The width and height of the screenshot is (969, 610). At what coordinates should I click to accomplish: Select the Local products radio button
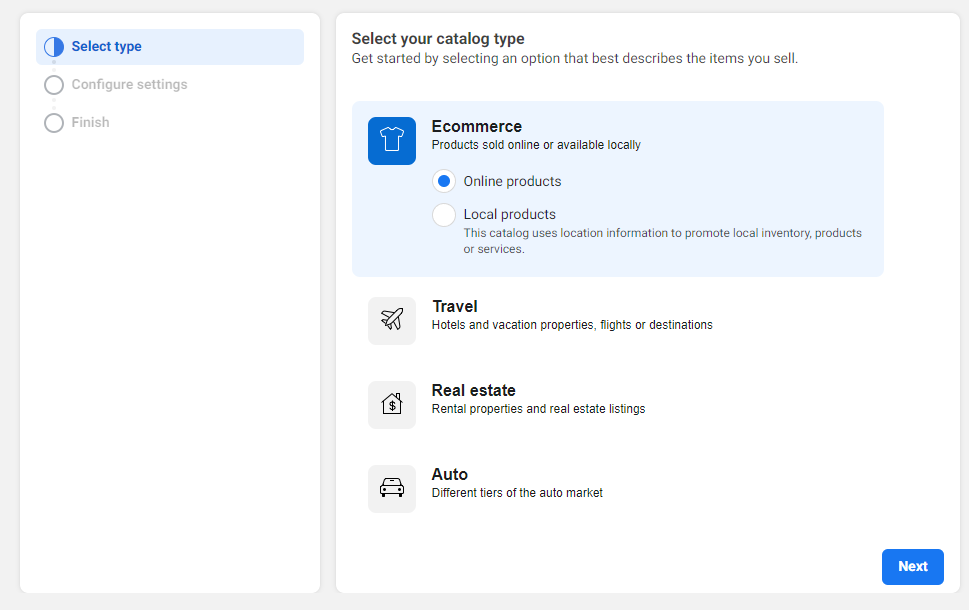click(x=444, y=214)
